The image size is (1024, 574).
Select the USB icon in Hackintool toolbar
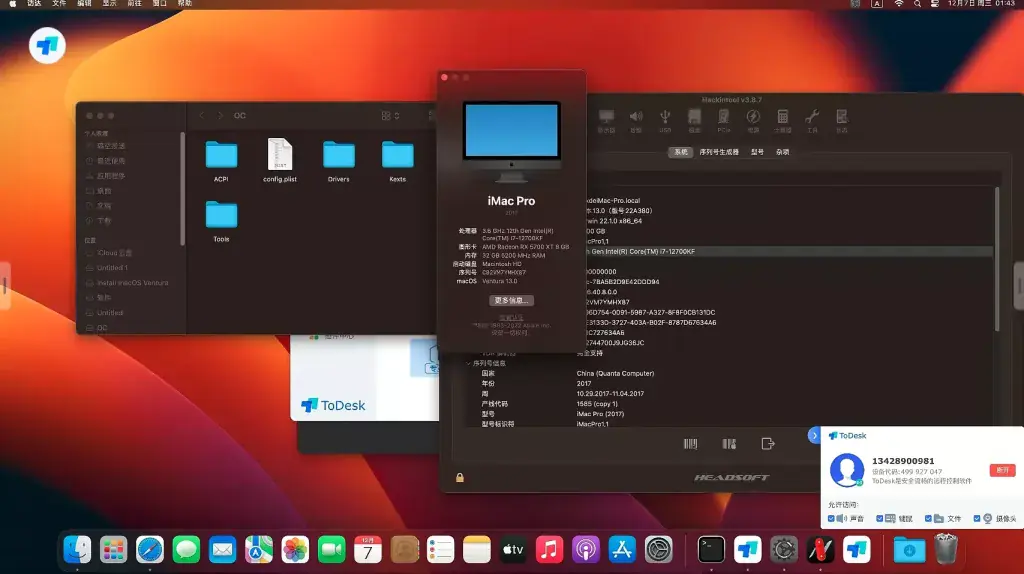[665, 120]
